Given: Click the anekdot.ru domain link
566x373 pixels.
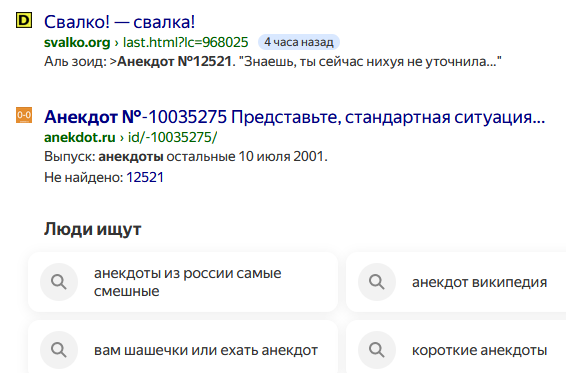Looking at the screenshot, I should click(80, 138).
